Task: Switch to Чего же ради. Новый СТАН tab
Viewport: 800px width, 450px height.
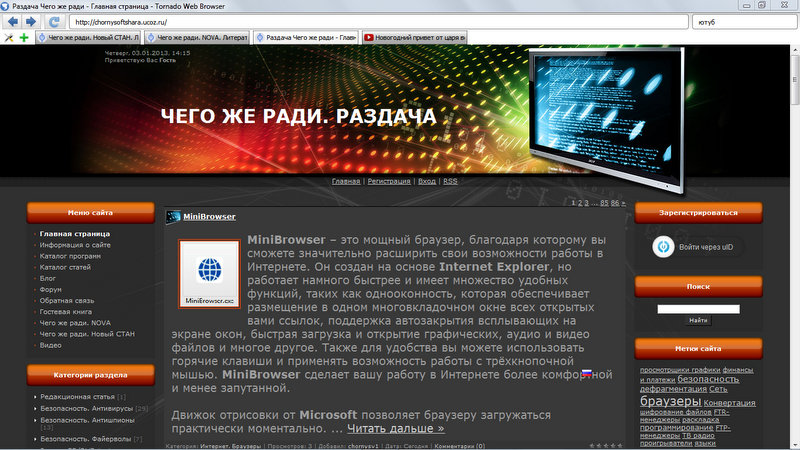Action: 88,37
